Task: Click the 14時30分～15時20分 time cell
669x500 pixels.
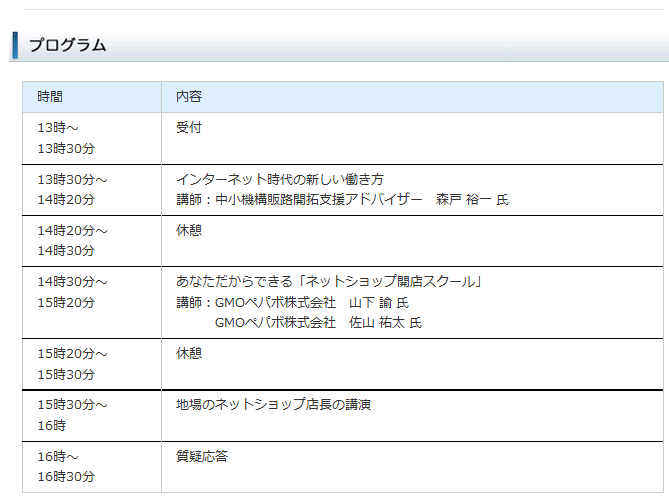Action: (92, 302)
